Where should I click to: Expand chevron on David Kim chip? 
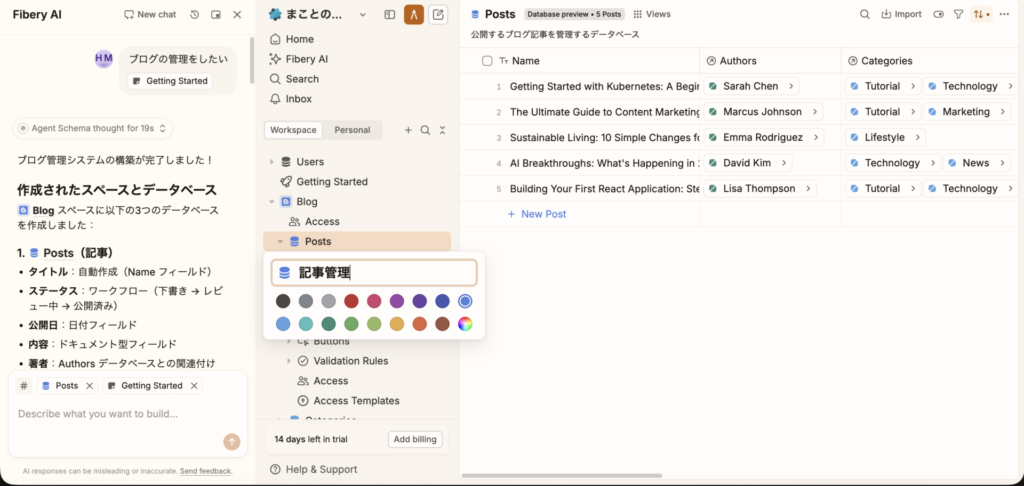coord(784,163)
